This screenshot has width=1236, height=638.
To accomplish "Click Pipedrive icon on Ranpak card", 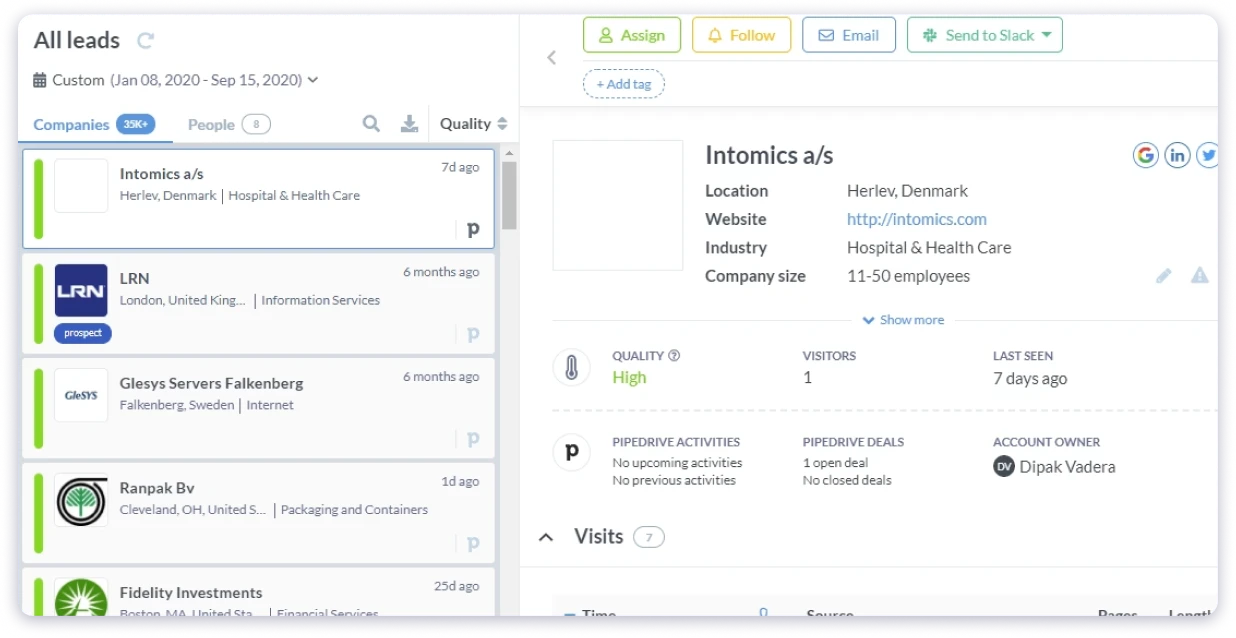I will tap(473, 543).
